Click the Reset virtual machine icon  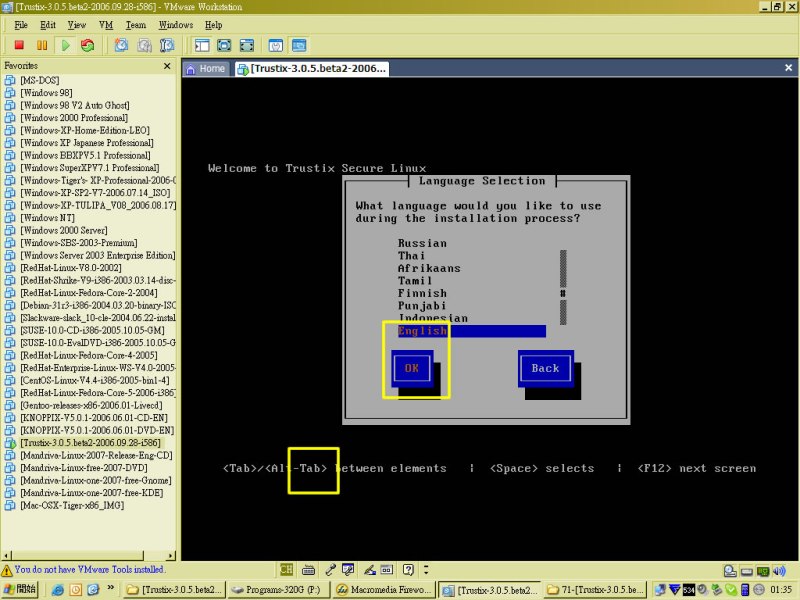(88, 45)
